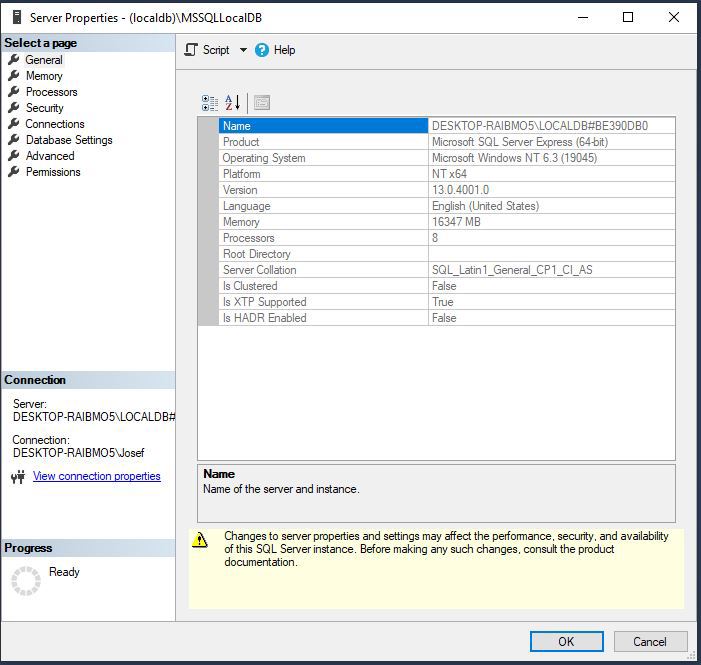Viewport: 701px width, 665px height.
Task: Click the Property Pages grid icon
Action: (x=262, y=103)
